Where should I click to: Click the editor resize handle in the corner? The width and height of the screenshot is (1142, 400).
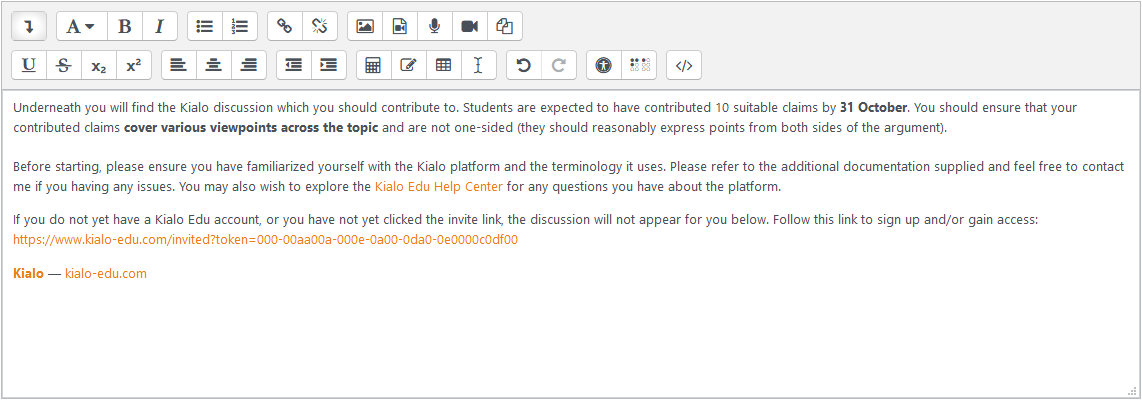(x=1132, y=391)
